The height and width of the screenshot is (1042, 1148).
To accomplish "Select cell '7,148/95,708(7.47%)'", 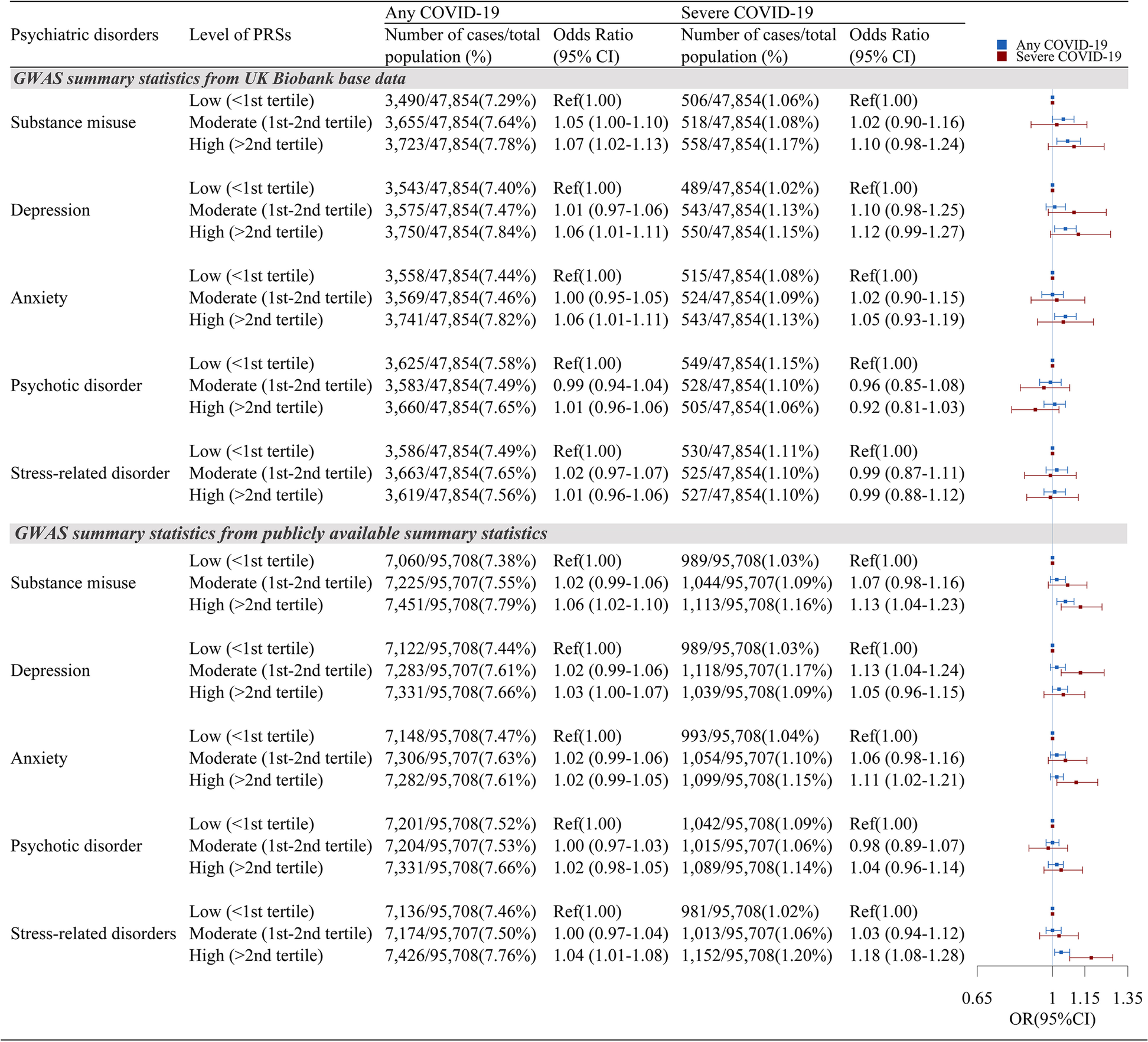I will [461, 736].
